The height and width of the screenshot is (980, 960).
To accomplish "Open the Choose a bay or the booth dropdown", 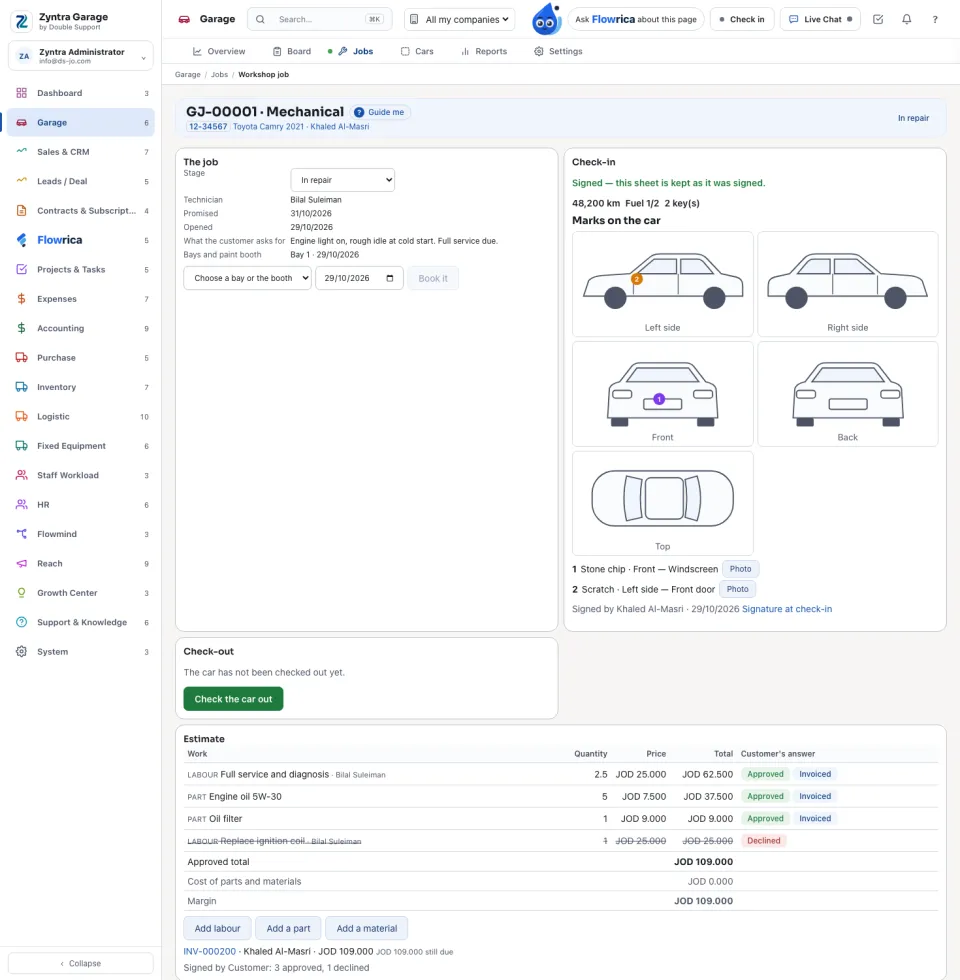I will click(x=248, y=278).
